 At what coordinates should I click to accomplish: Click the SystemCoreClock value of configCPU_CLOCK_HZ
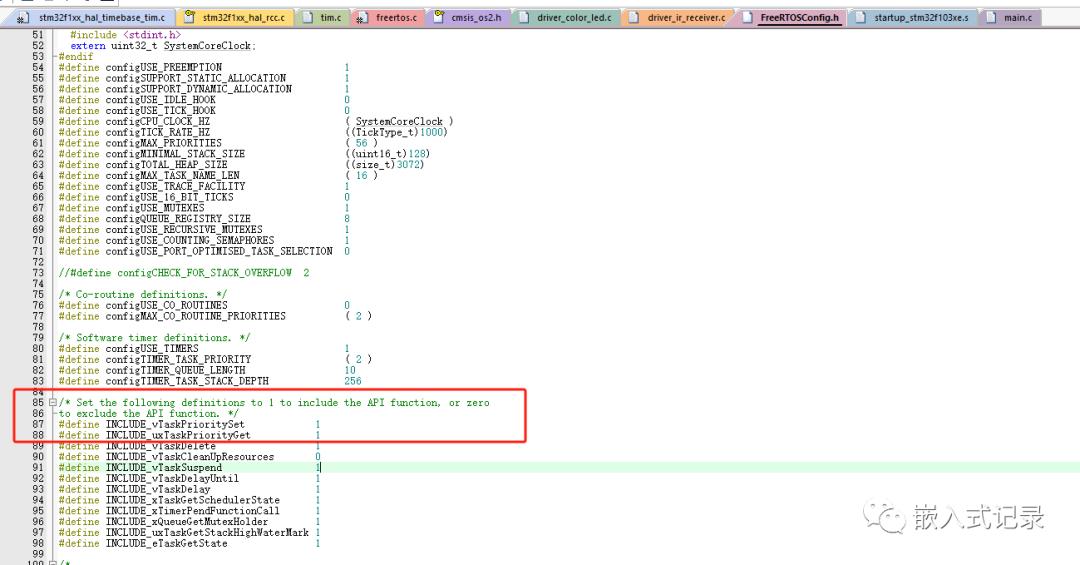pos(399,121)
